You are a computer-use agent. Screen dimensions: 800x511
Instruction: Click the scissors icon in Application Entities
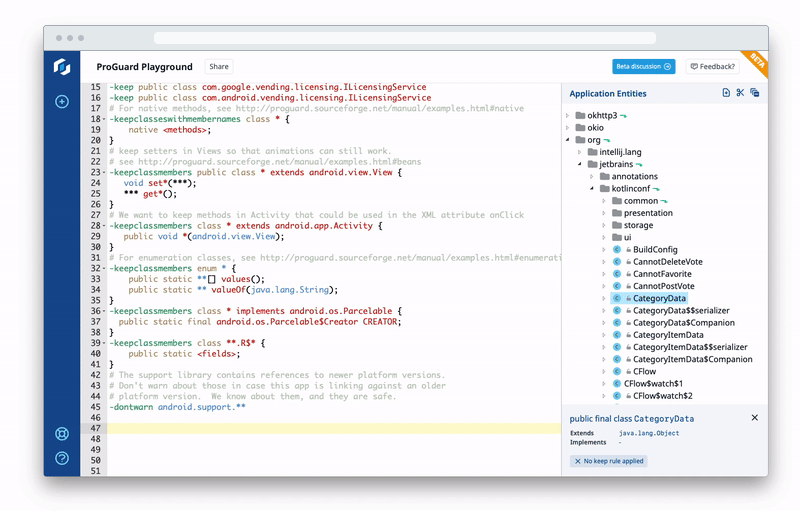click(740, 93)
